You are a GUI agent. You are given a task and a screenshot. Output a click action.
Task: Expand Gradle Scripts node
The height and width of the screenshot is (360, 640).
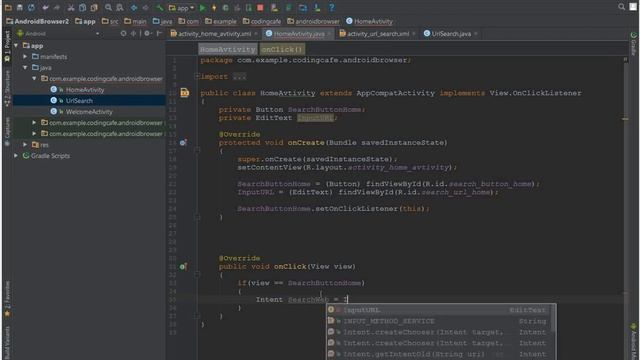tap(16, 156)
